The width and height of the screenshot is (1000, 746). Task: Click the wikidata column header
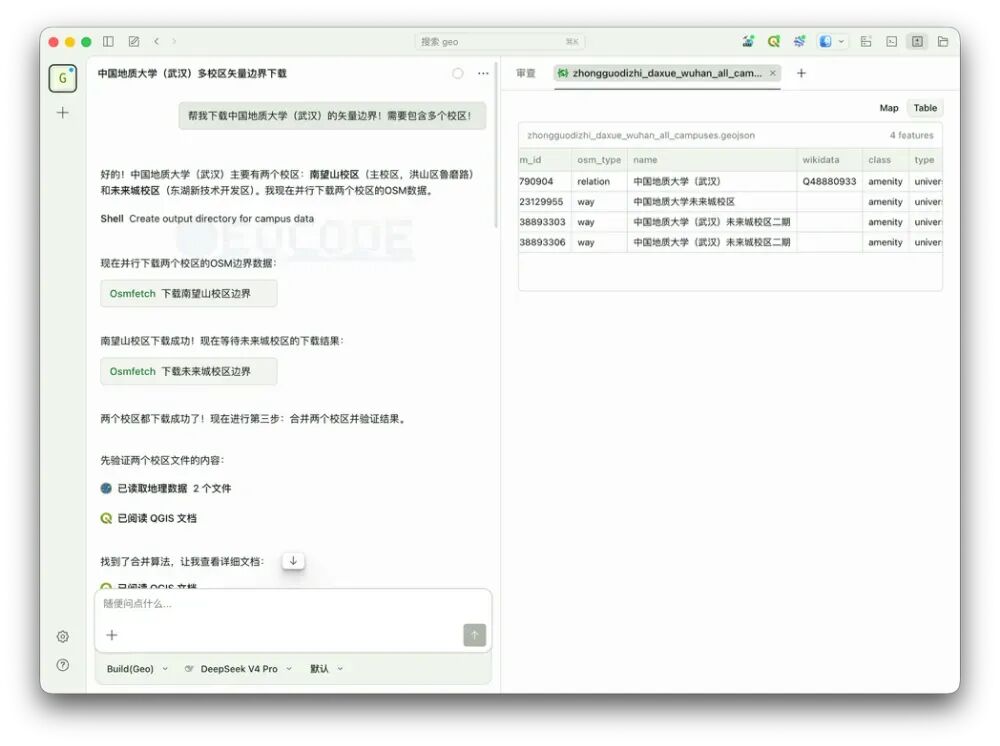click(x=829, y=160)
